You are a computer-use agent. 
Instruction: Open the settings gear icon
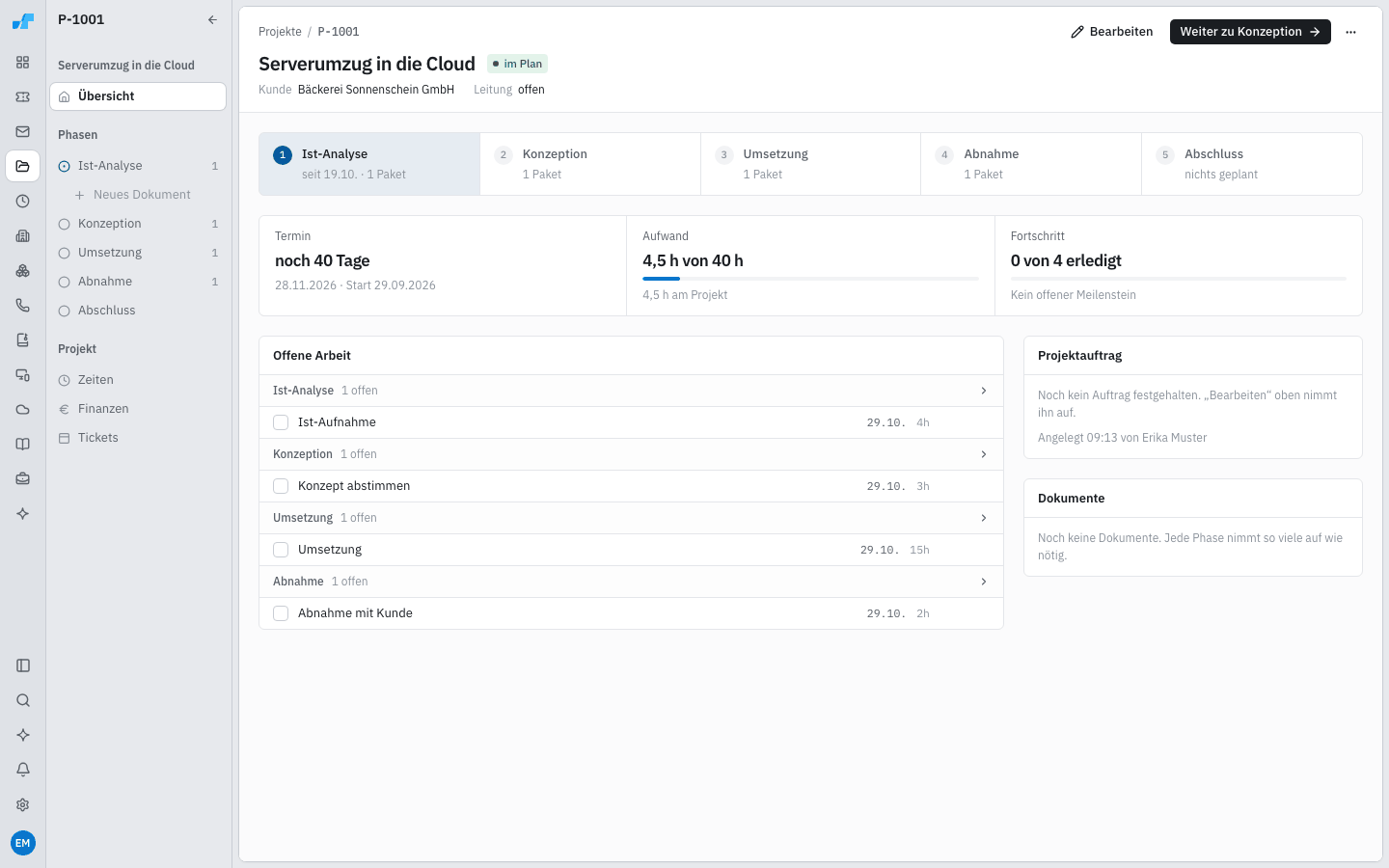23,804
